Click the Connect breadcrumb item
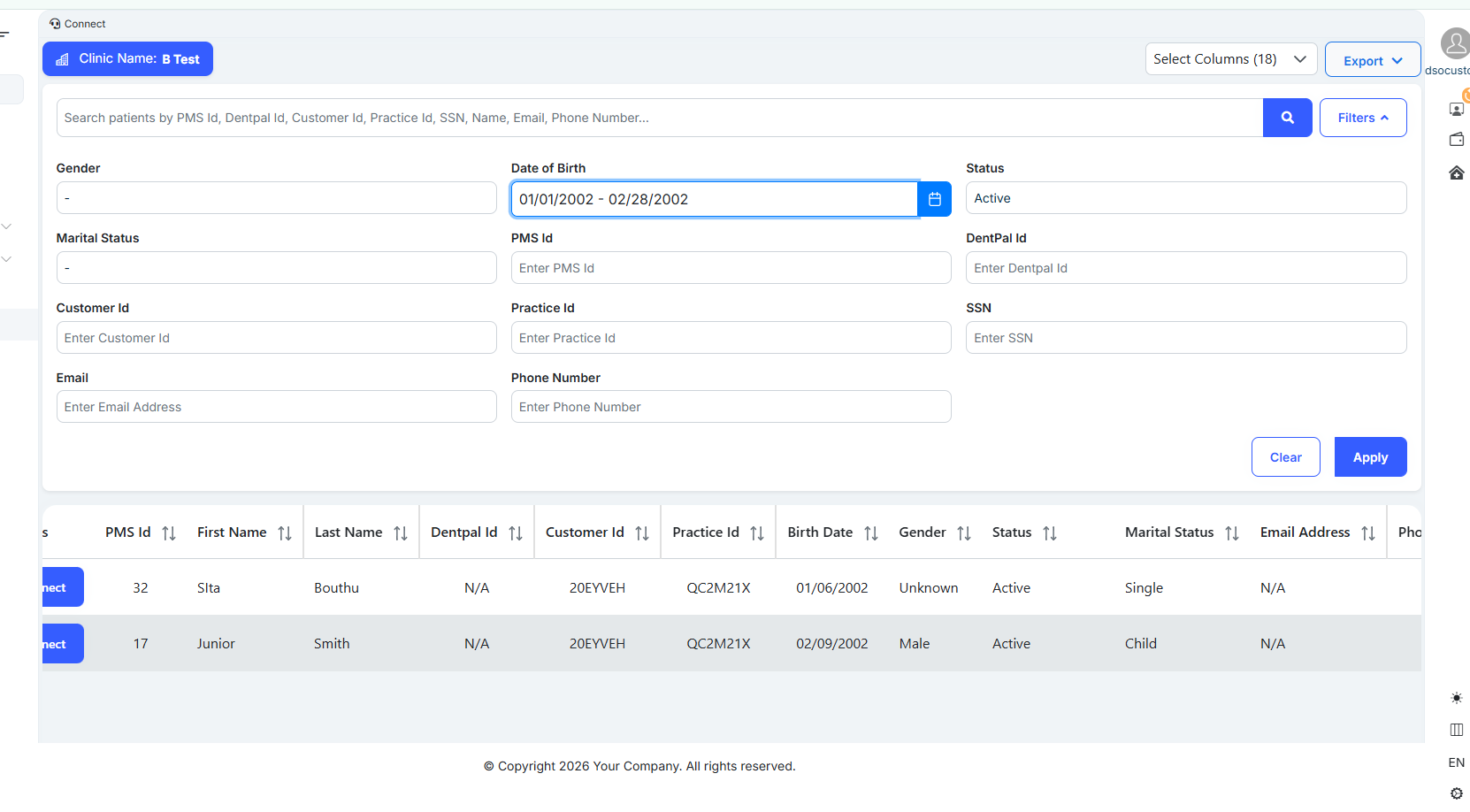Viewport: 1470px width, 812px height. (78, 24)
